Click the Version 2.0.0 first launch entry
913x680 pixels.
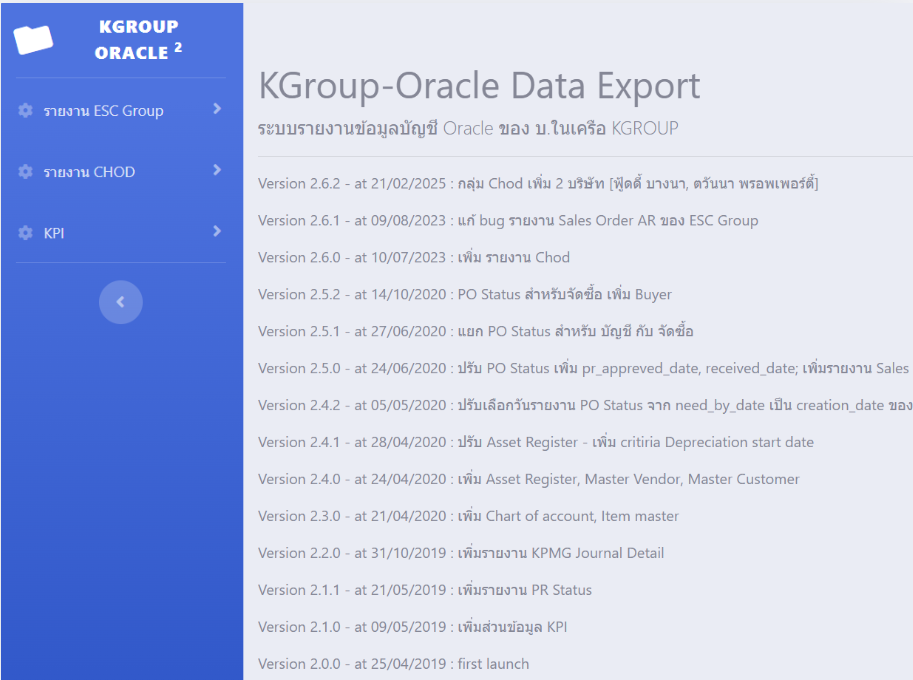pos(393,664)
